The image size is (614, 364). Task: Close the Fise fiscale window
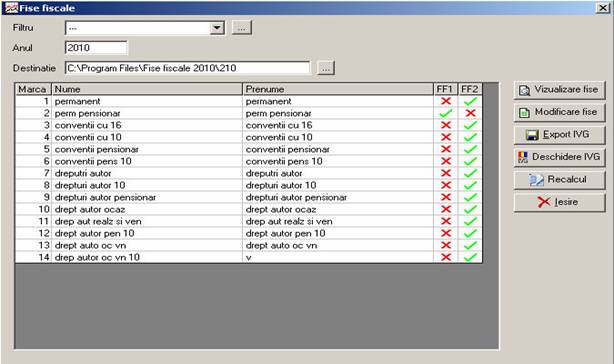coord(602,8)
